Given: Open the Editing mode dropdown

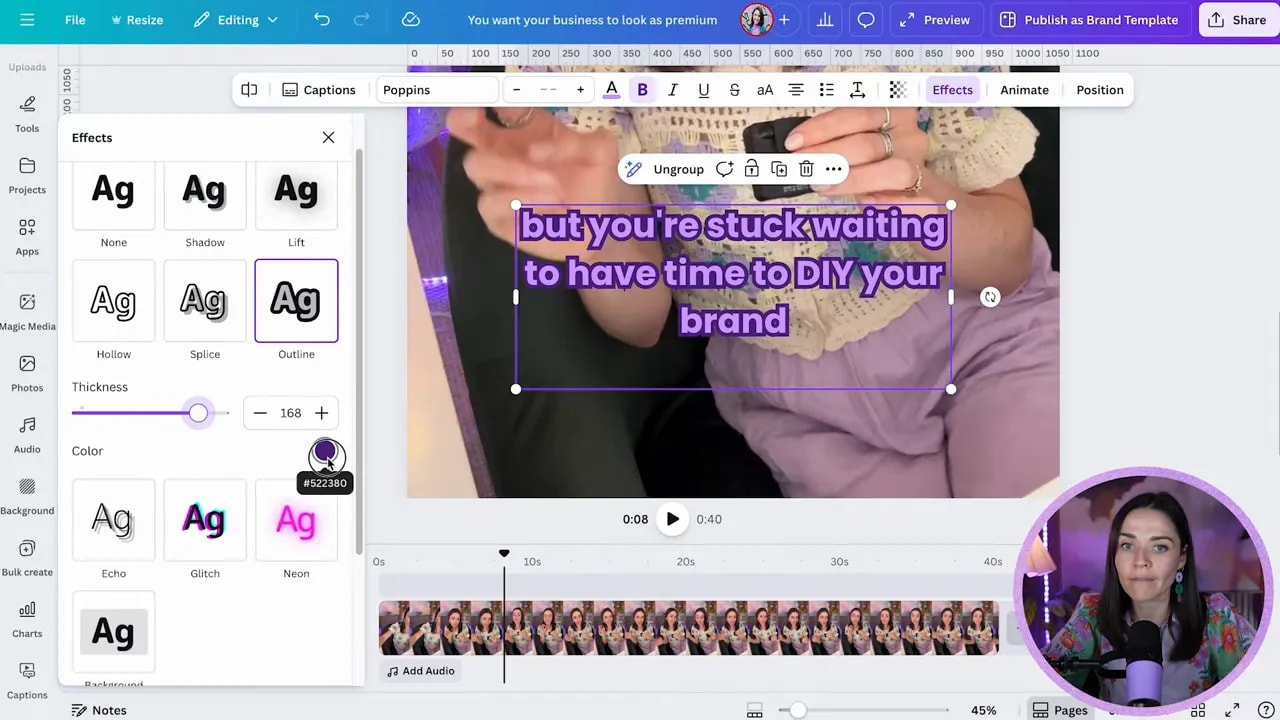Looking at the screenshot, I should [x=236, y=19].
